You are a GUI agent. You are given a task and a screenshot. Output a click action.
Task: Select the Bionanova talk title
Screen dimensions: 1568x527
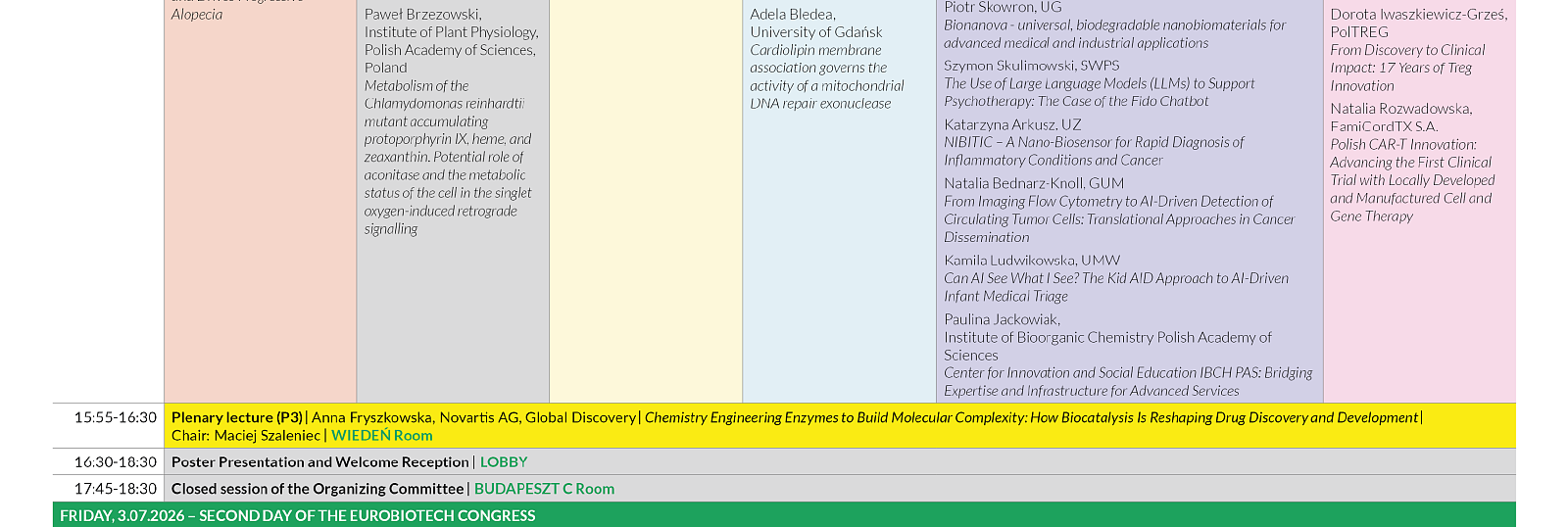coord(1114,34)
